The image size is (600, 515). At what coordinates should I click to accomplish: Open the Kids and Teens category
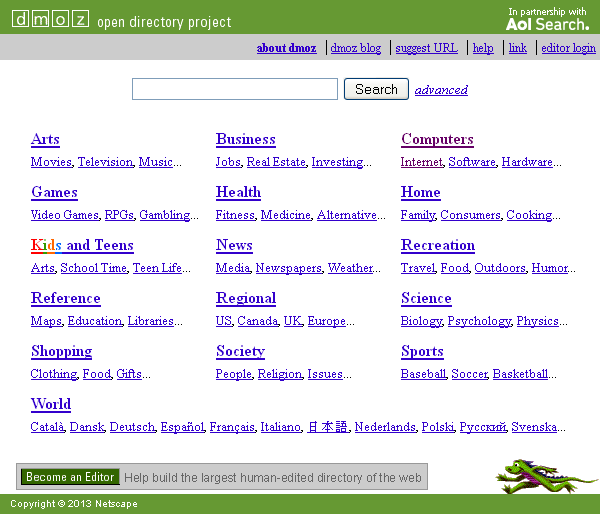pos(82,245)
